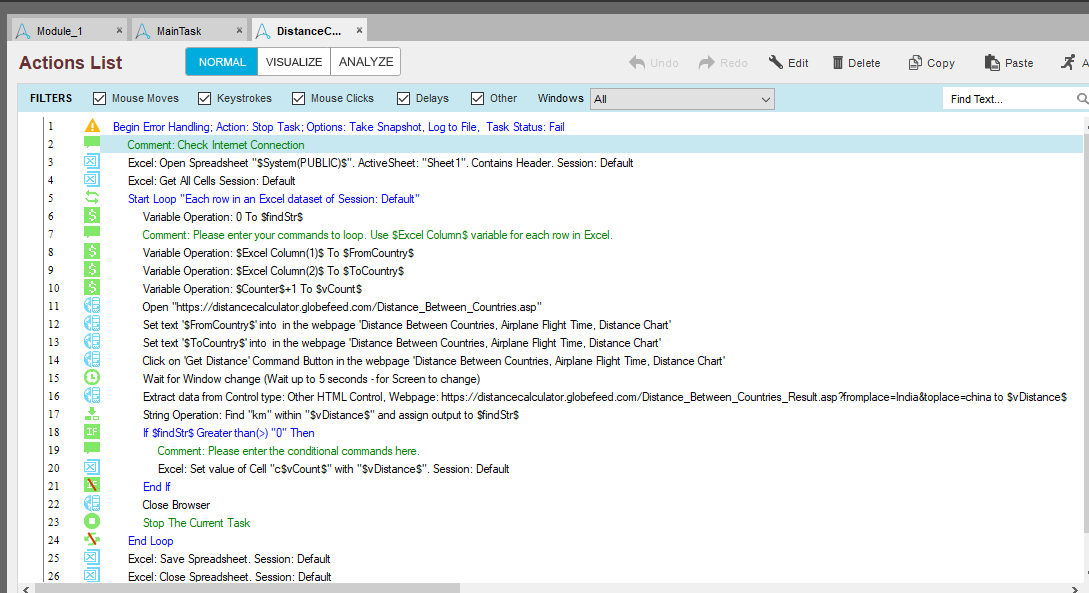Uncheck the Mouse Moves filter
This screenshot has width=1089, height=593.
pos(99,99)
